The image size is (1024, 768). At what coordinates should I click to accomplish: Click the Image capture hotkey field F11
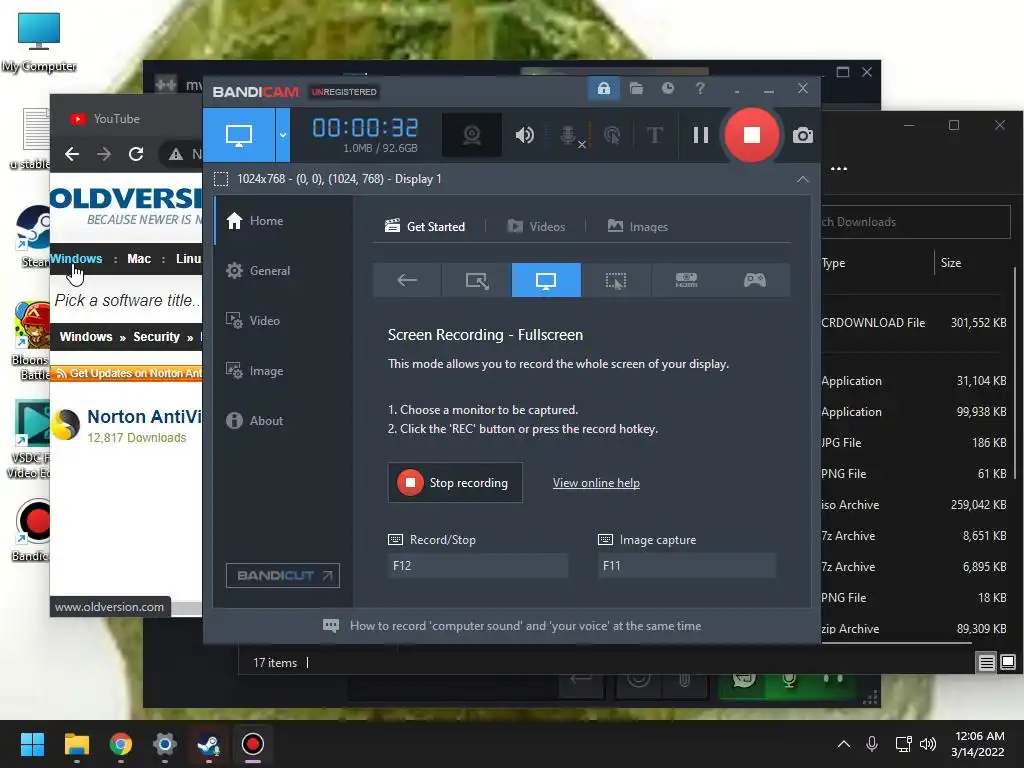tap(686, 566)
